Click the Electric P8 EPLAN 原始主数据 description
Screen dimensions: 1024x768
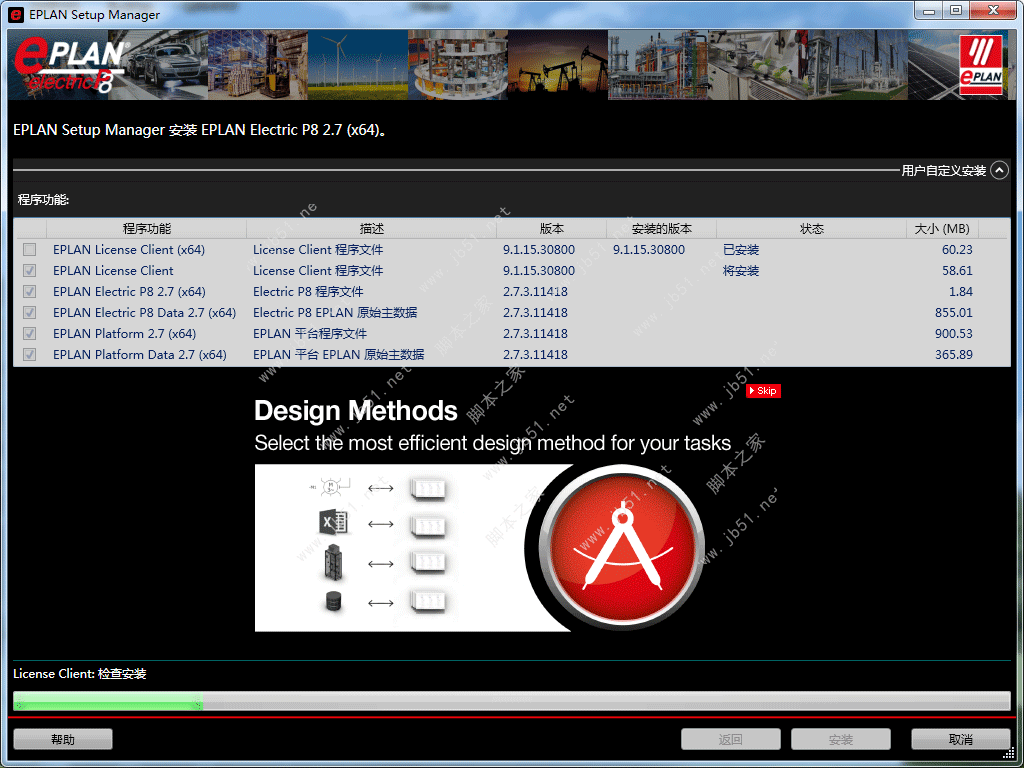(x=335, y=312)
